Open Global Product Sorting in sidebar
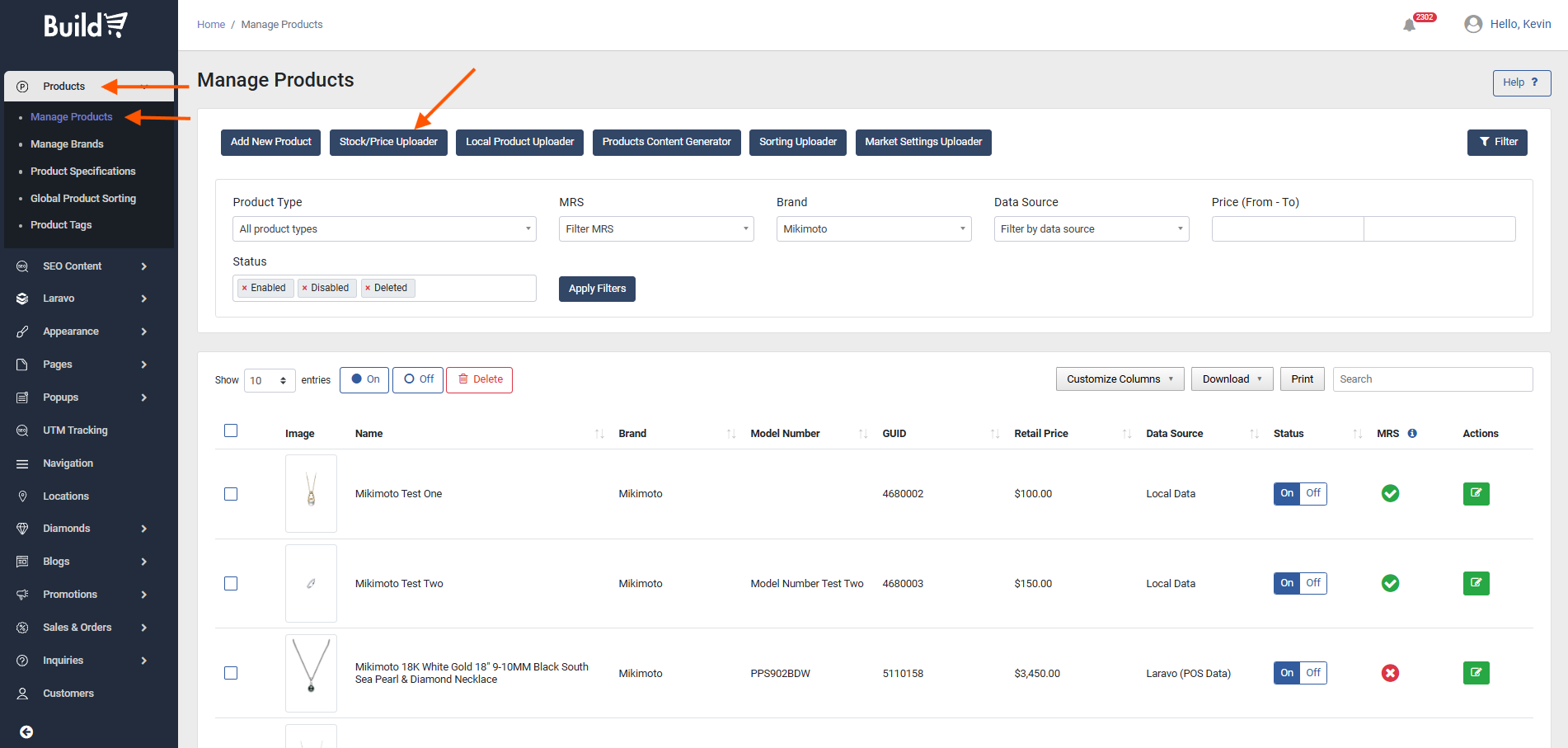1568x748 pixels. point(83,199)
